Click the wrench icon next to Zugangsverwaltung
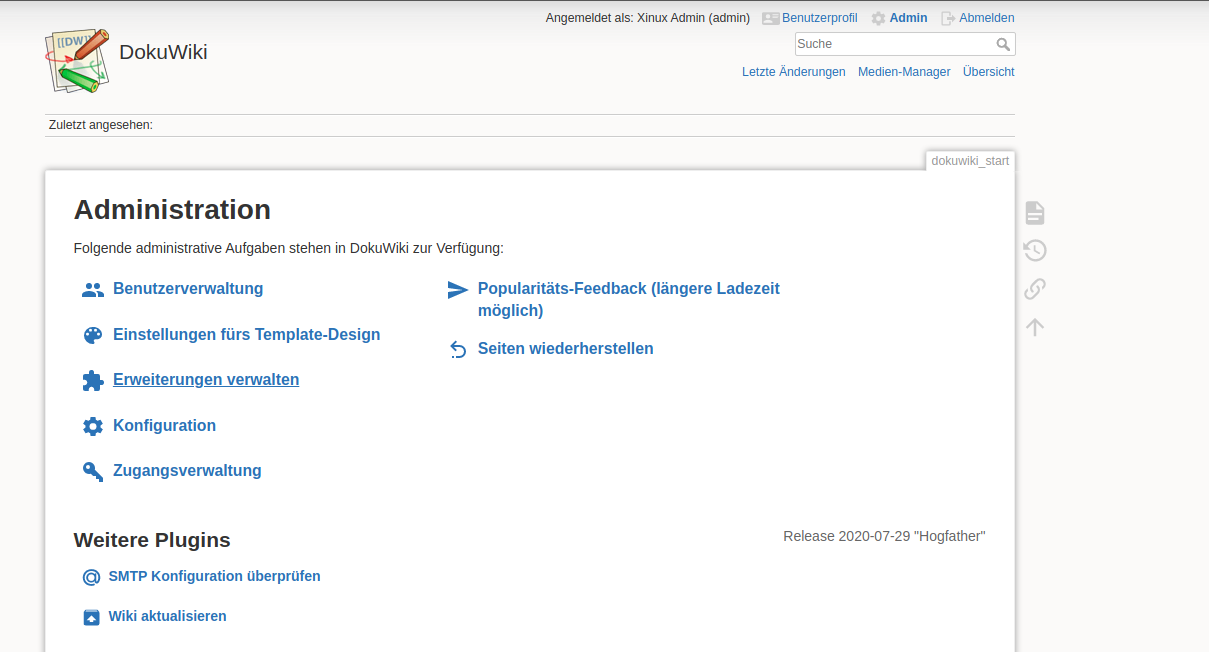1209x652 pixels. click(x=92, y=470)
